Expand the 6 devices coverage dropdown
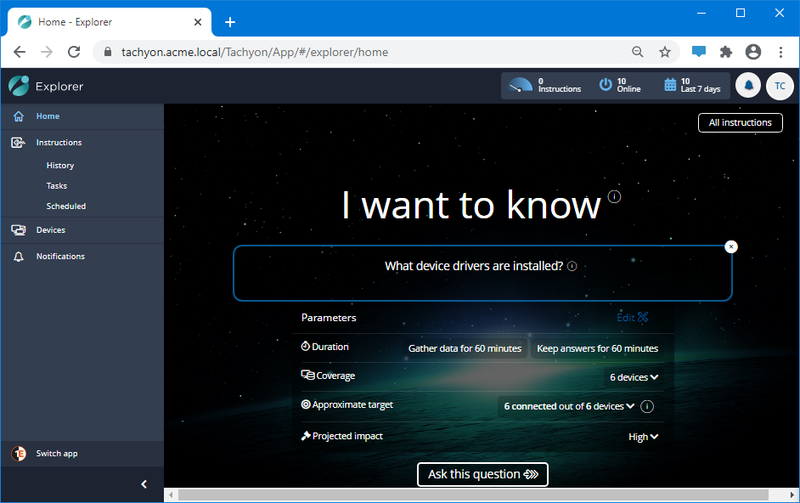 point(634,378)
